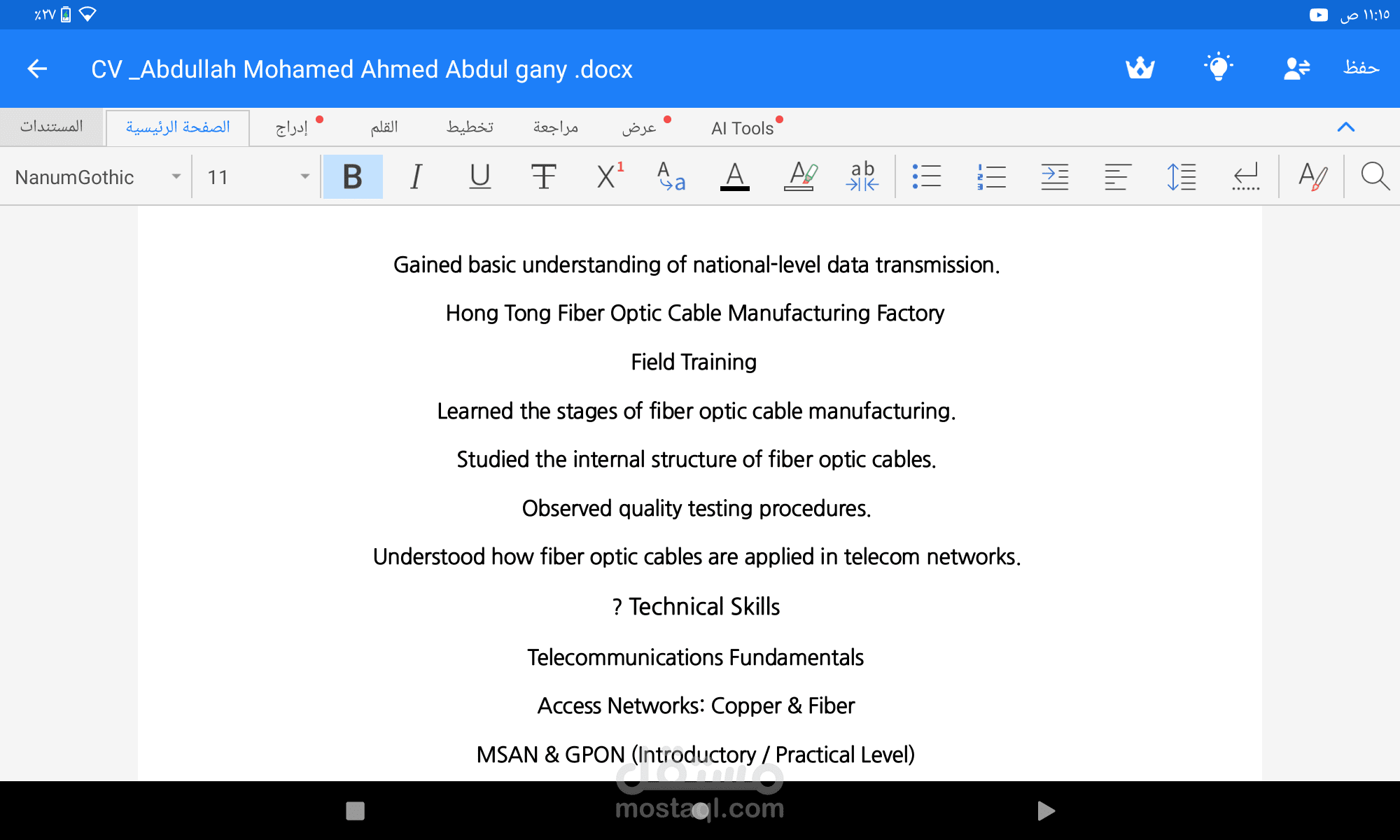Choose the font color A swatch
Viewport: 1400px width, 840px height.
tap(734, 176)
